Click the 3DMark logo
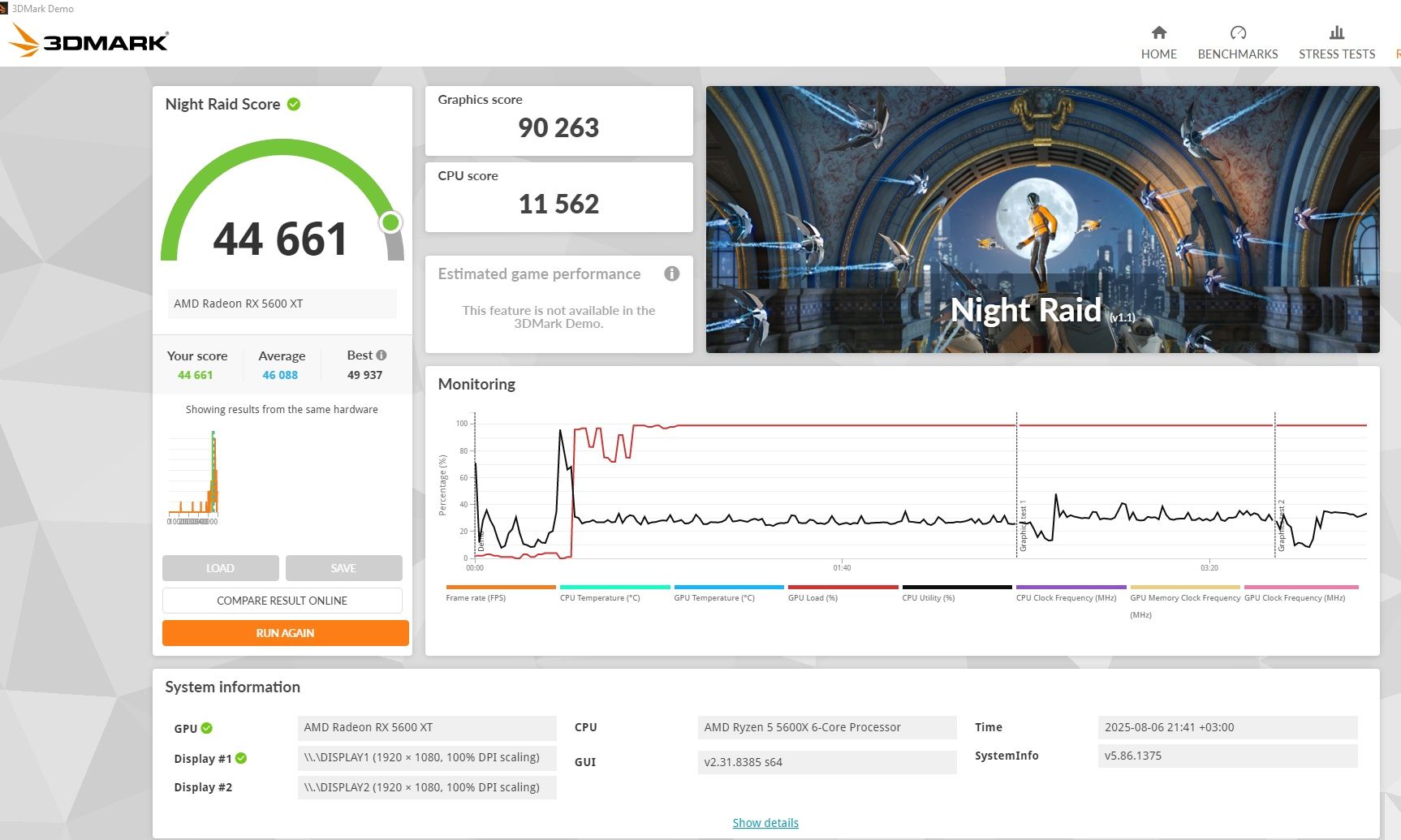 point(88,40)
